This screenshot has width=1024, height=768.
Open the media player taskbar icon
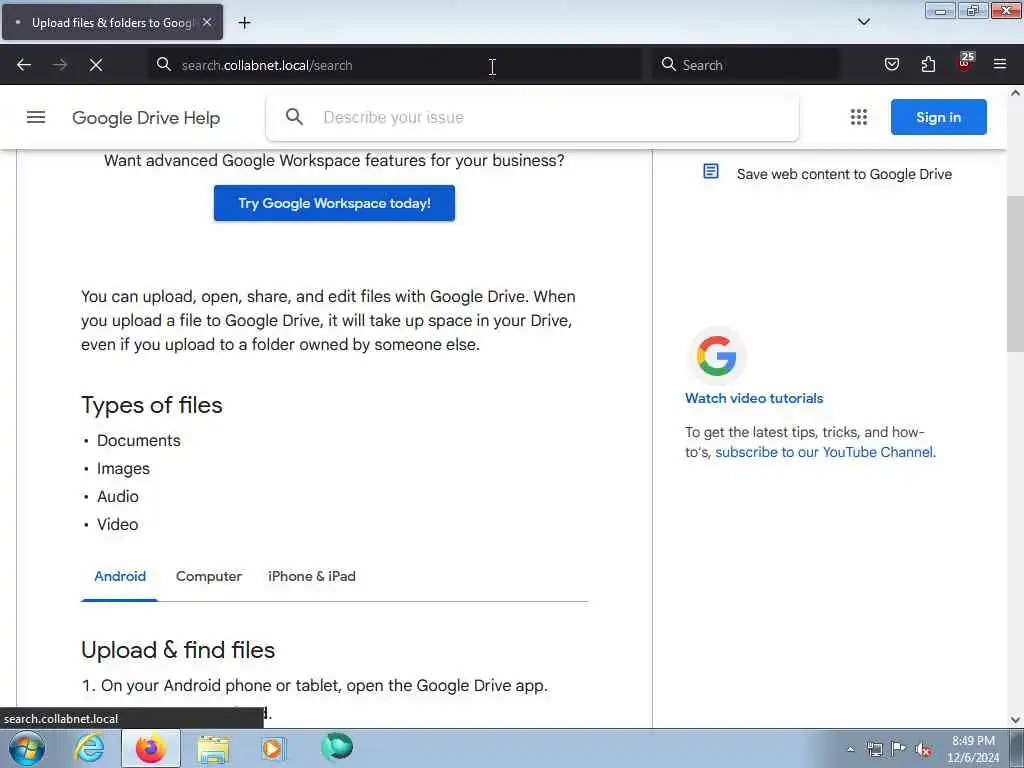click(273, 748)
